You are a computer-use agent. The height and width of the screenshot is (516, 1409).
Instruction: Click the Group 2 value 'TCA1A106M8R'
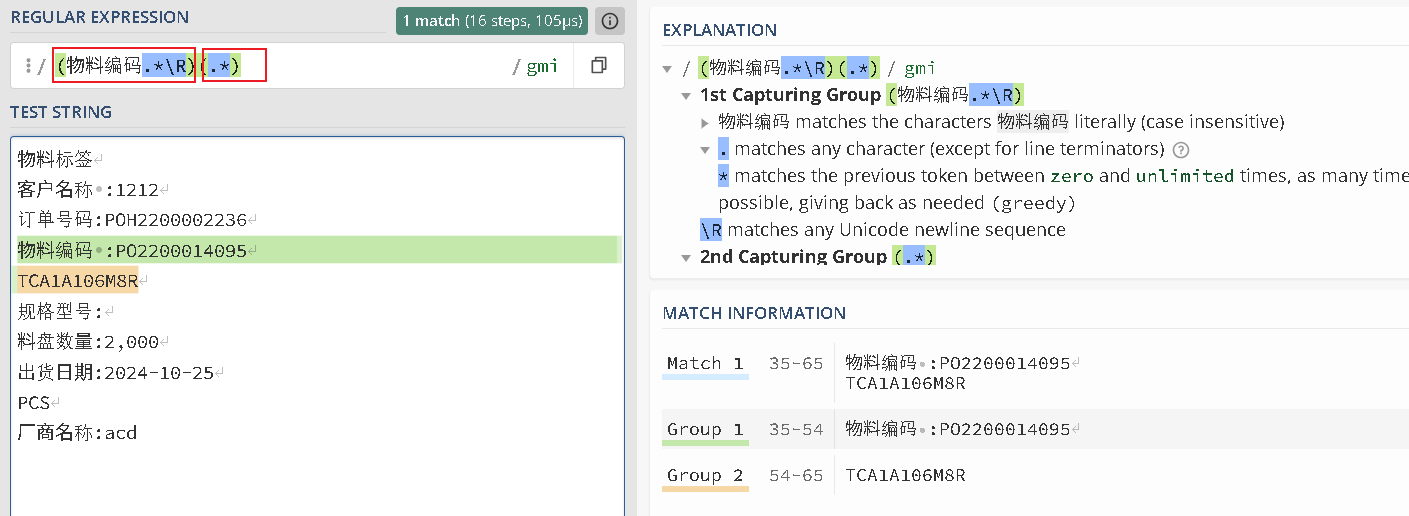point(905,475)
